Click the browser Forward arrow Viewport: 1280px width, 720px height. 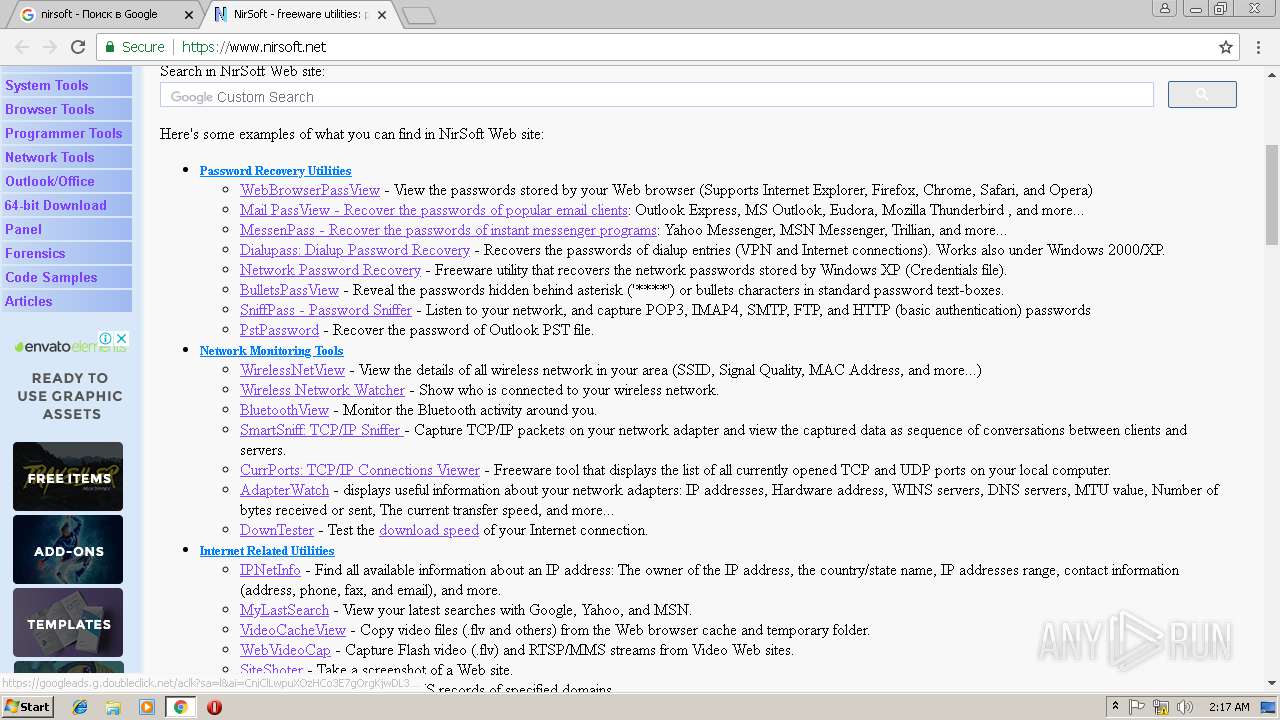pos(50,47)
